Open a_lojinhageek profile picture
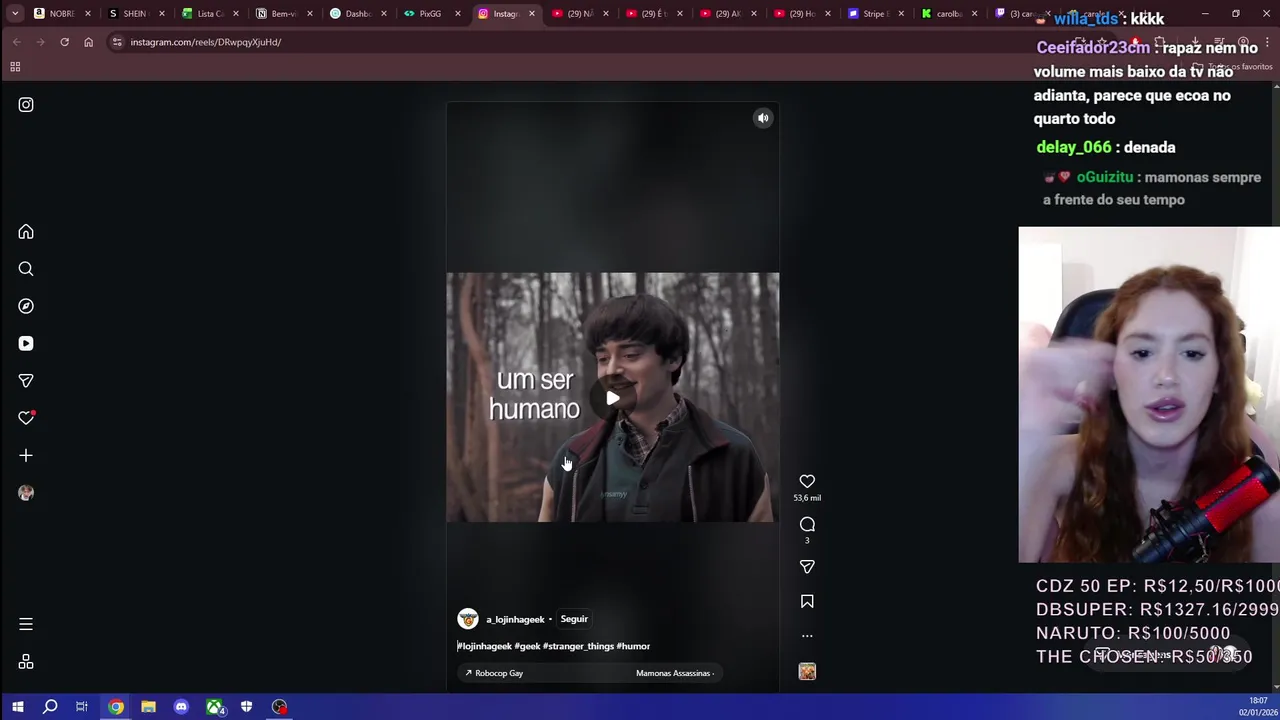This screenshot has height=720, width=1280. click(x=467, y=619)
